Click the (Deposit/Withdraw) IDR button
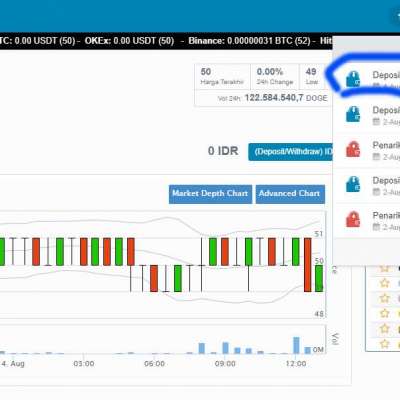The height and width of the screenshot is (400, 400). click(x=291, y=152)
